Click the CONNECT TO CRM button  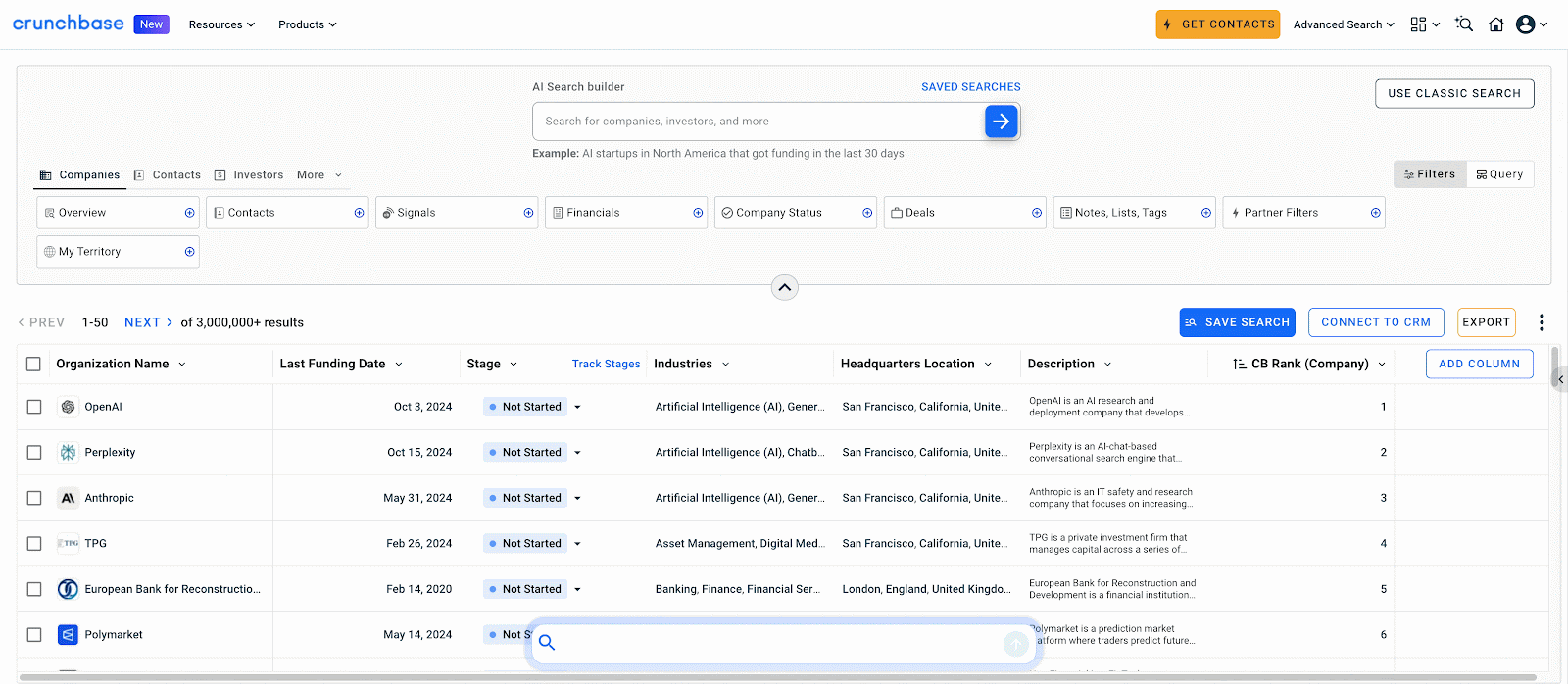(1376, 322)
